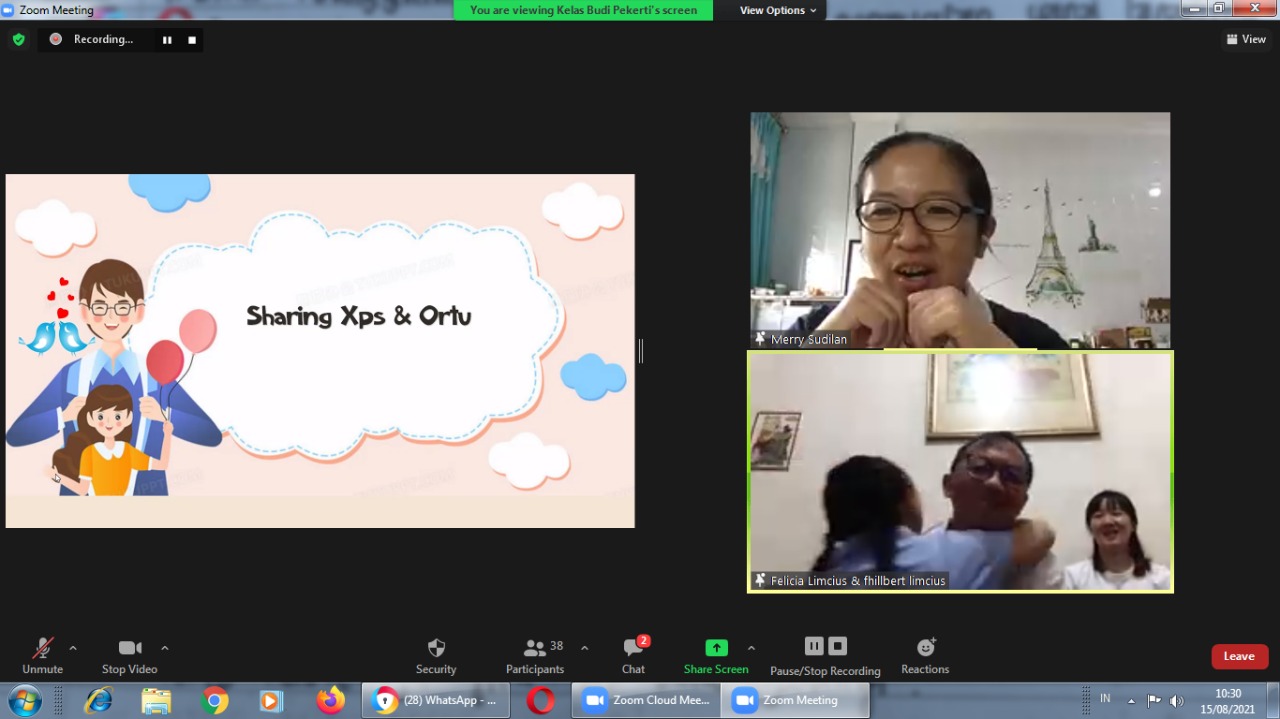Select Merry Sudilan's video tile
Viewport: 1280px width, 719px height.
960,230
